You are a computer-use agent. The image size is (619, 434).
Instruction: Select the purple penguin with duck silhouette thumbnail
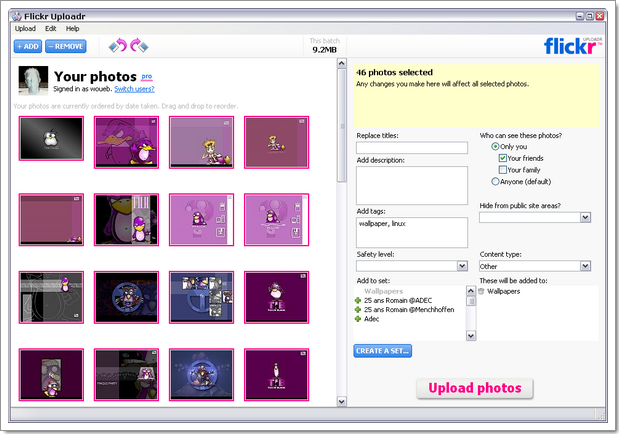tap(126, 142)
